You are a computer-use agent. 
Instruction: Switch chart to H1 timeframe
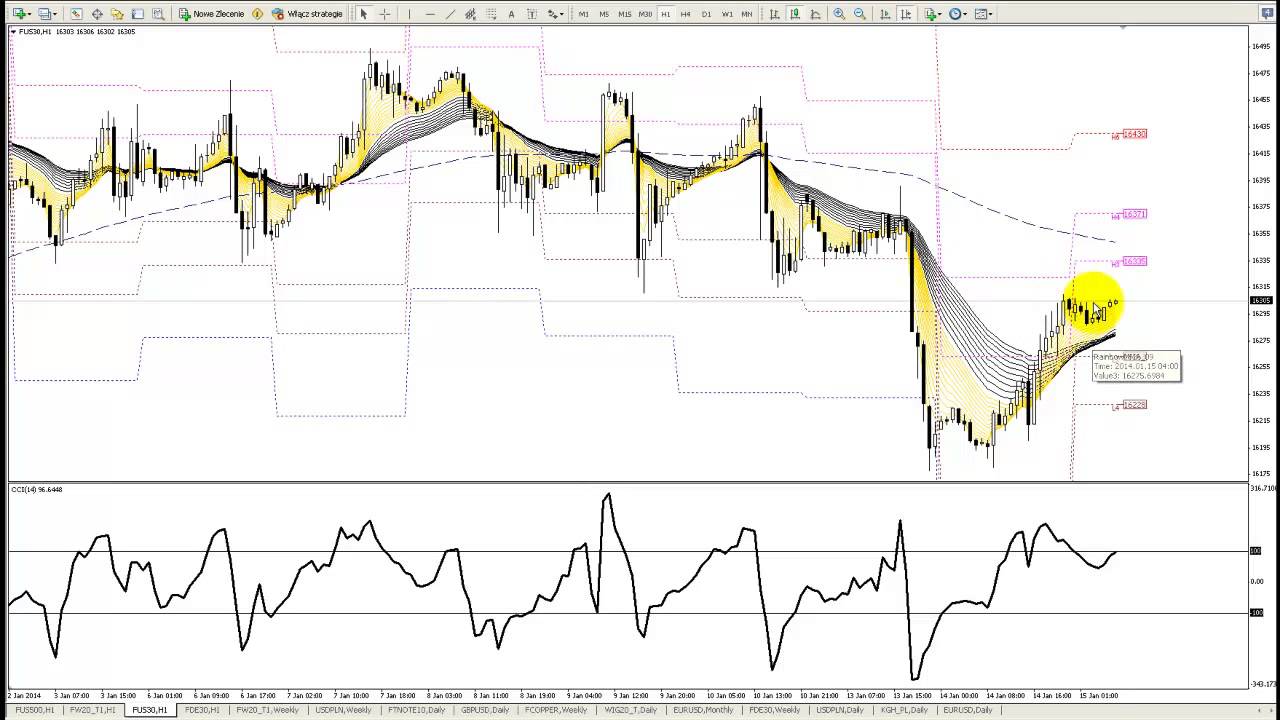click(666, 14)
